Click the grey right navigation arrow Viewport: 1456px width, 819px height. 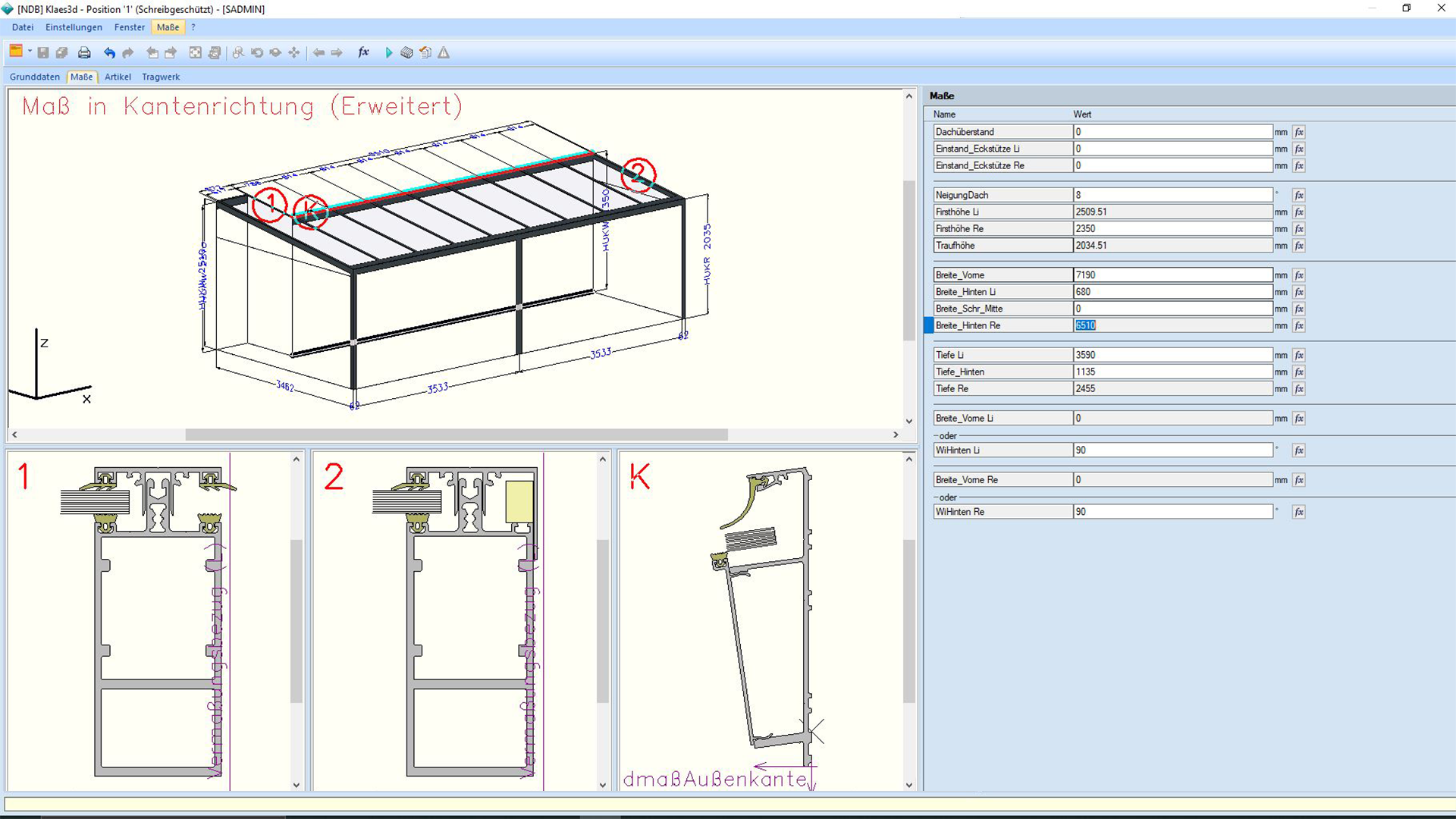[x=337, y=52]
